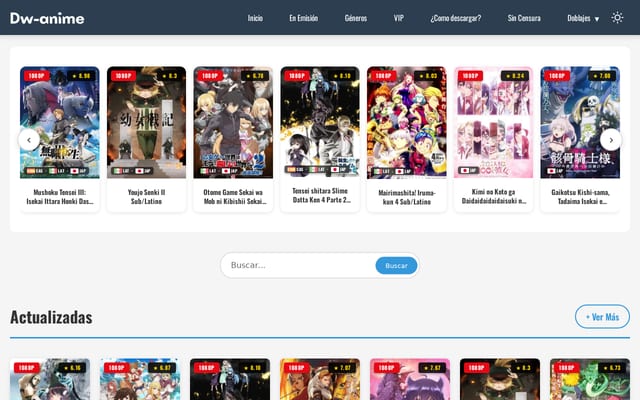This screenshot has height=400, width=640.
Task: Click the JAP flag badge on Kimi no Koto poster
Action: (x=469, y=171)
